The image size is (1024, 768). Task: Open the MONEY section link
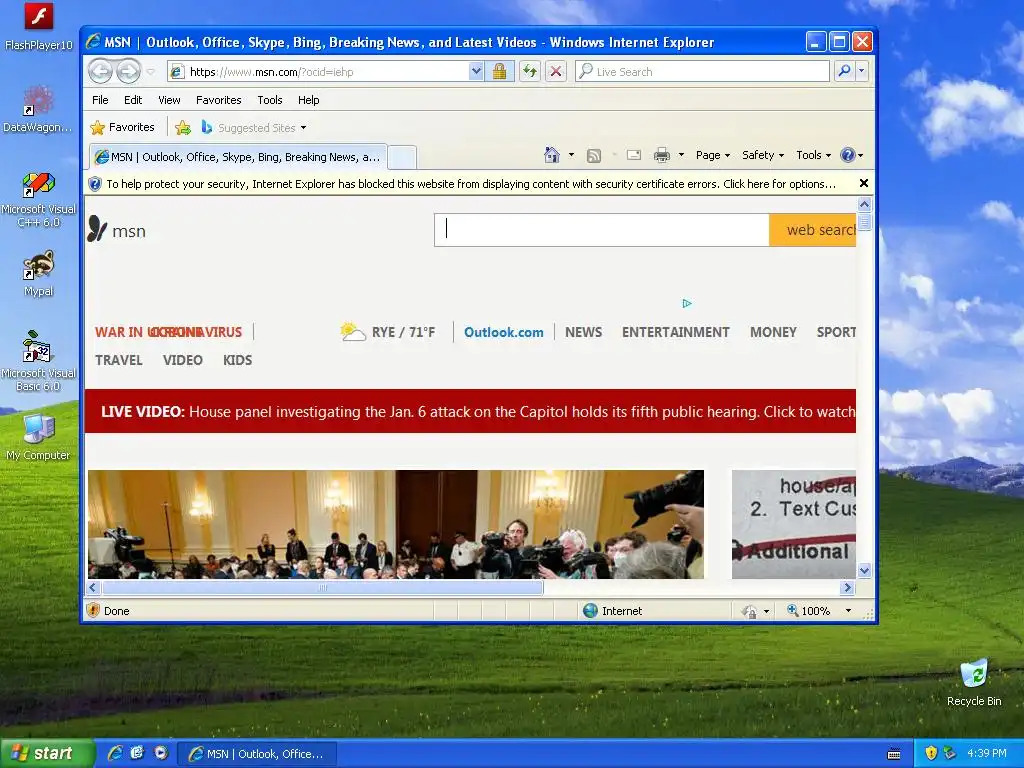tap(773, 332)
